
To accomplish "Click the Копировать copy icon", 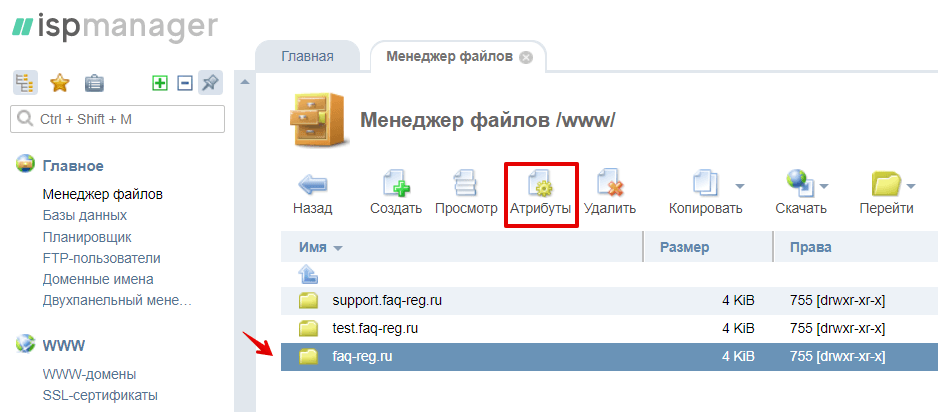I will point(706,184).
